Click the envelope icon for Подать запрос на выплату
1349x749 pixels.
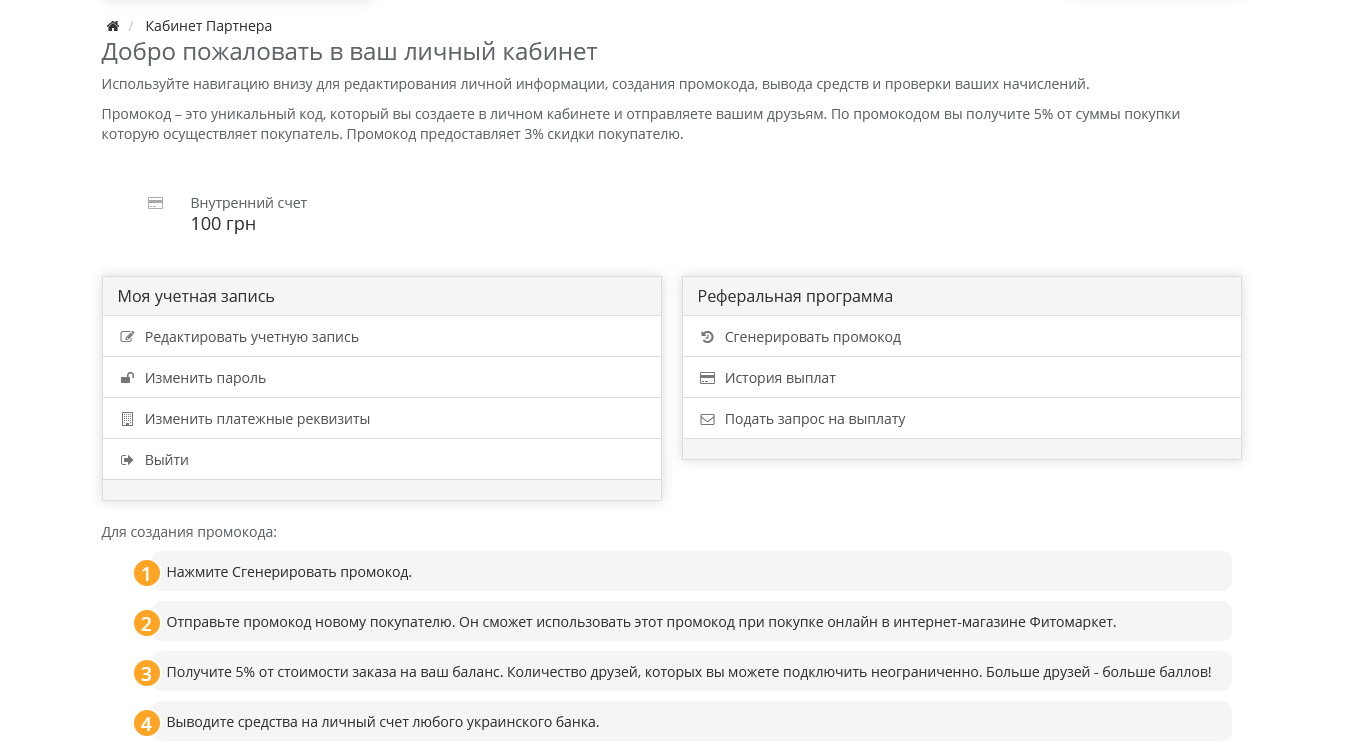(x=707, y=419)
